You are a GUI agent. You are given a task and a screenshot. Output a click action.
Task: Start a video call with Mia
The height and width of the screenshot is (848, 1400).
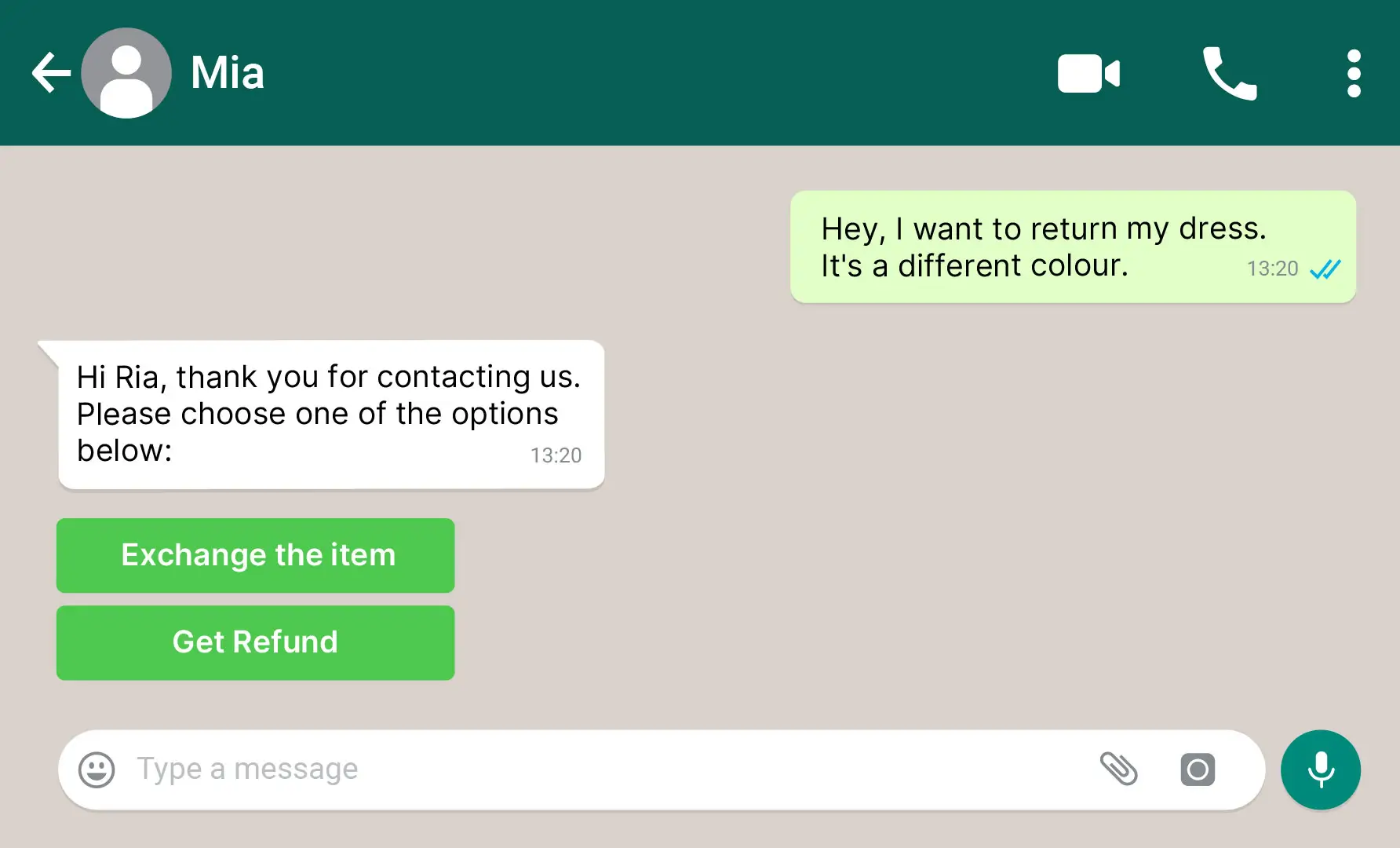click(1088, 73)
